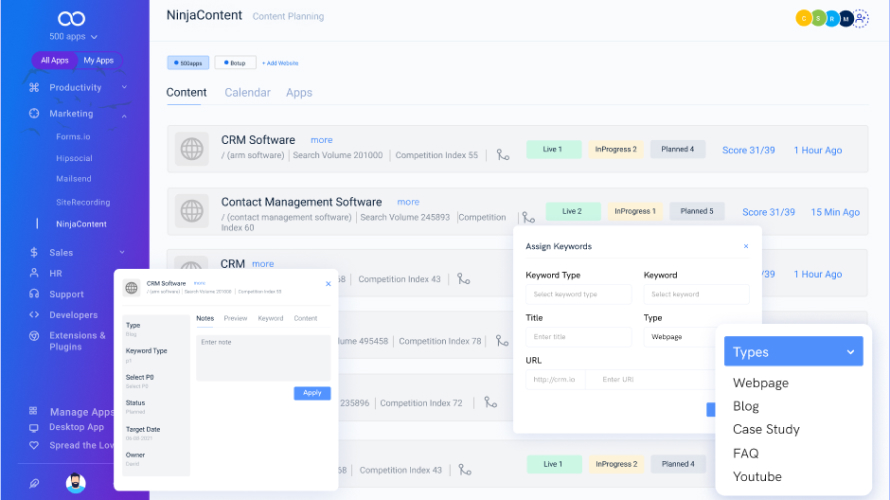Click the + Add Website link

280,63
